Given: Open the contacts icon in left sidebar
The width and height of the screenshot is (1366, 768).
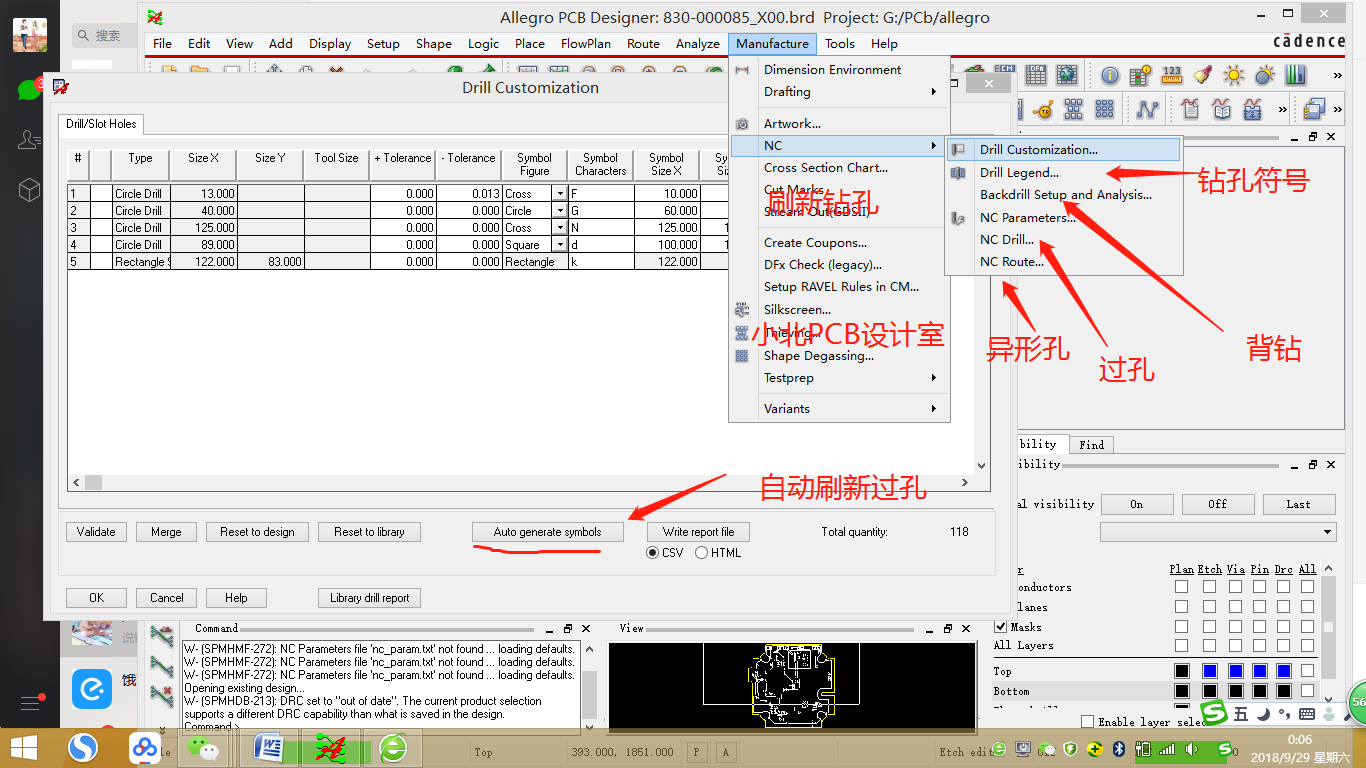Looking at the screenshot, I should tap(29, 140).
